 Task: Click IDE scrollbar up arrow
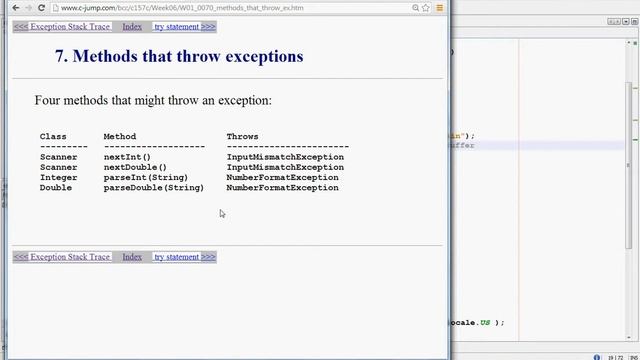629,42
